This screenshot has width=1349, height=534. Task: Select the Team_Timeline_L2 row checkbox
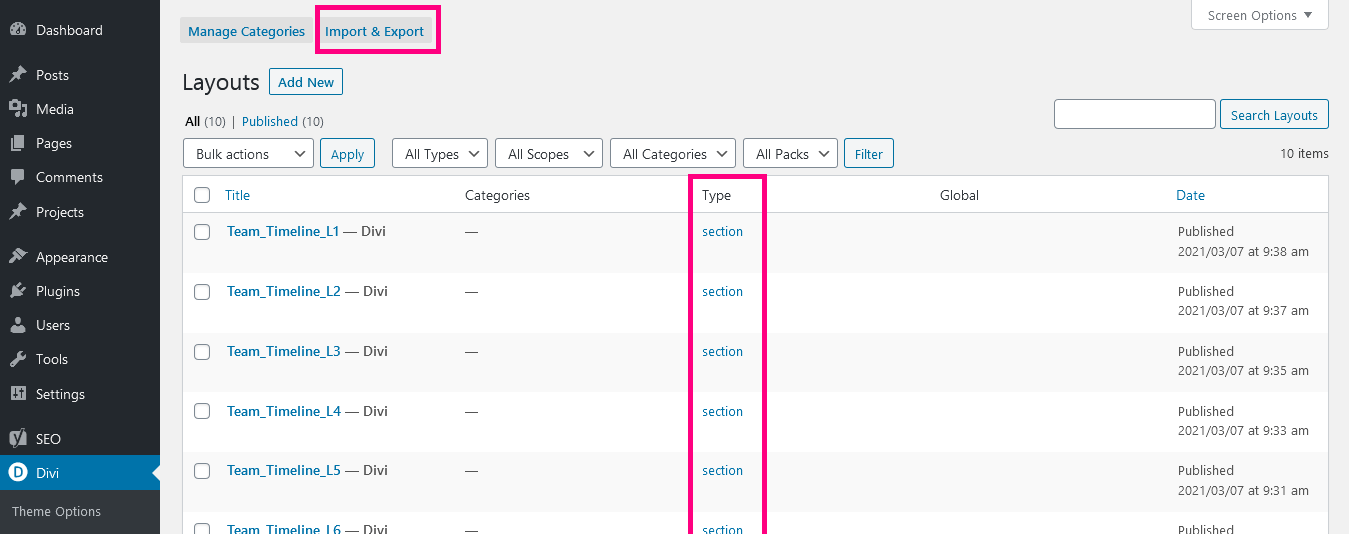(202, 292)
